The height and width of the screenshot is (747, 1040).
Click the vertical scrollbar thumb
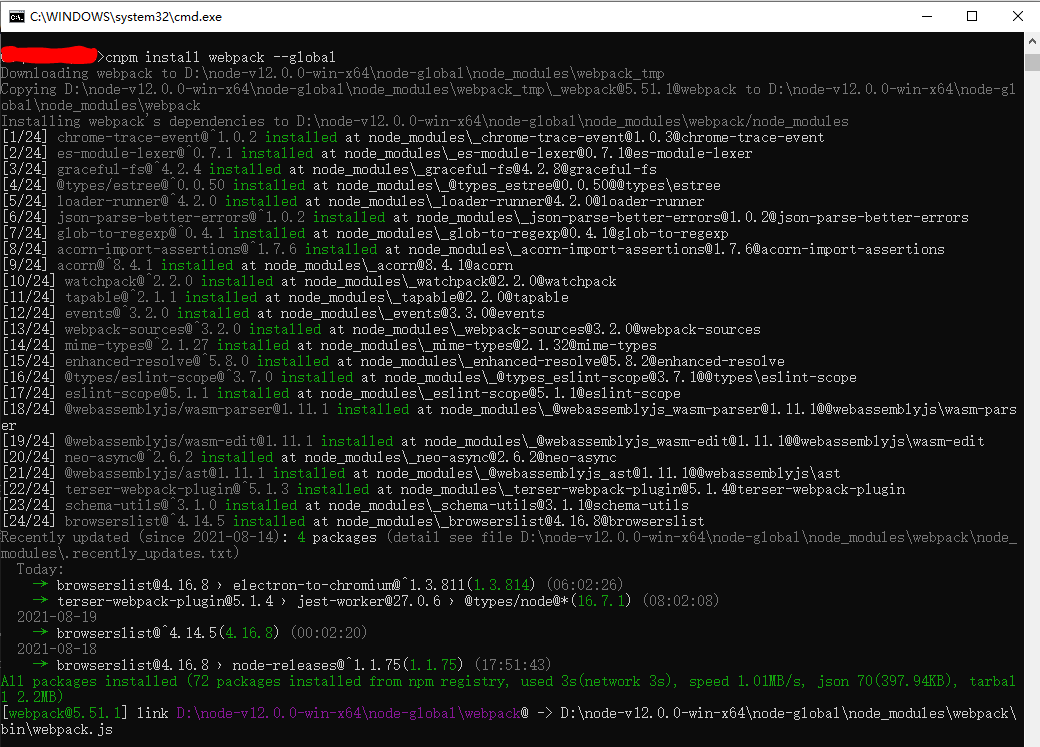(x=1032, y=62)
